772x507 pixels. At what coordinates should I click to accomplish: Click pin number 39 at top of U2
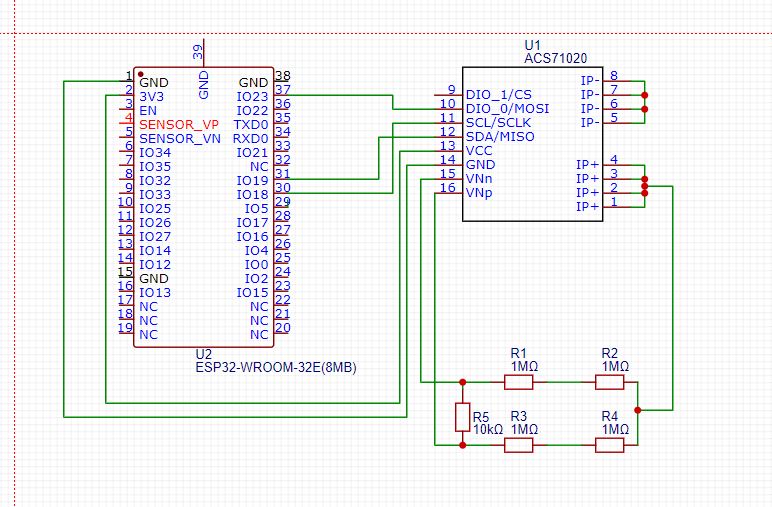coord(197,52)
